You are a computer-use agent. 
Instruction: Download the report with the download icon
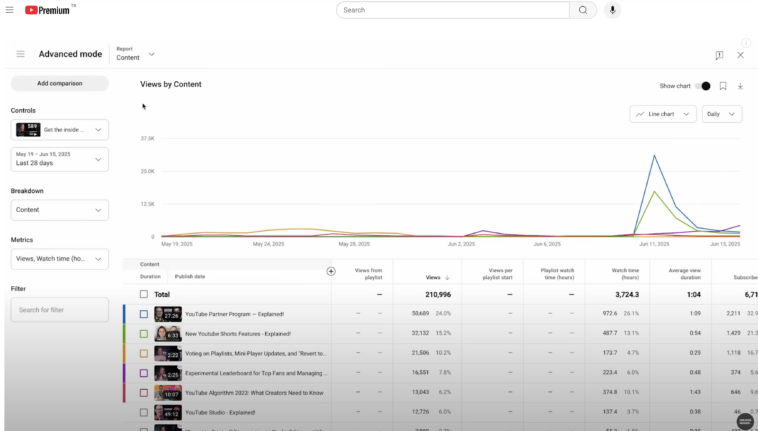[740, 86]
